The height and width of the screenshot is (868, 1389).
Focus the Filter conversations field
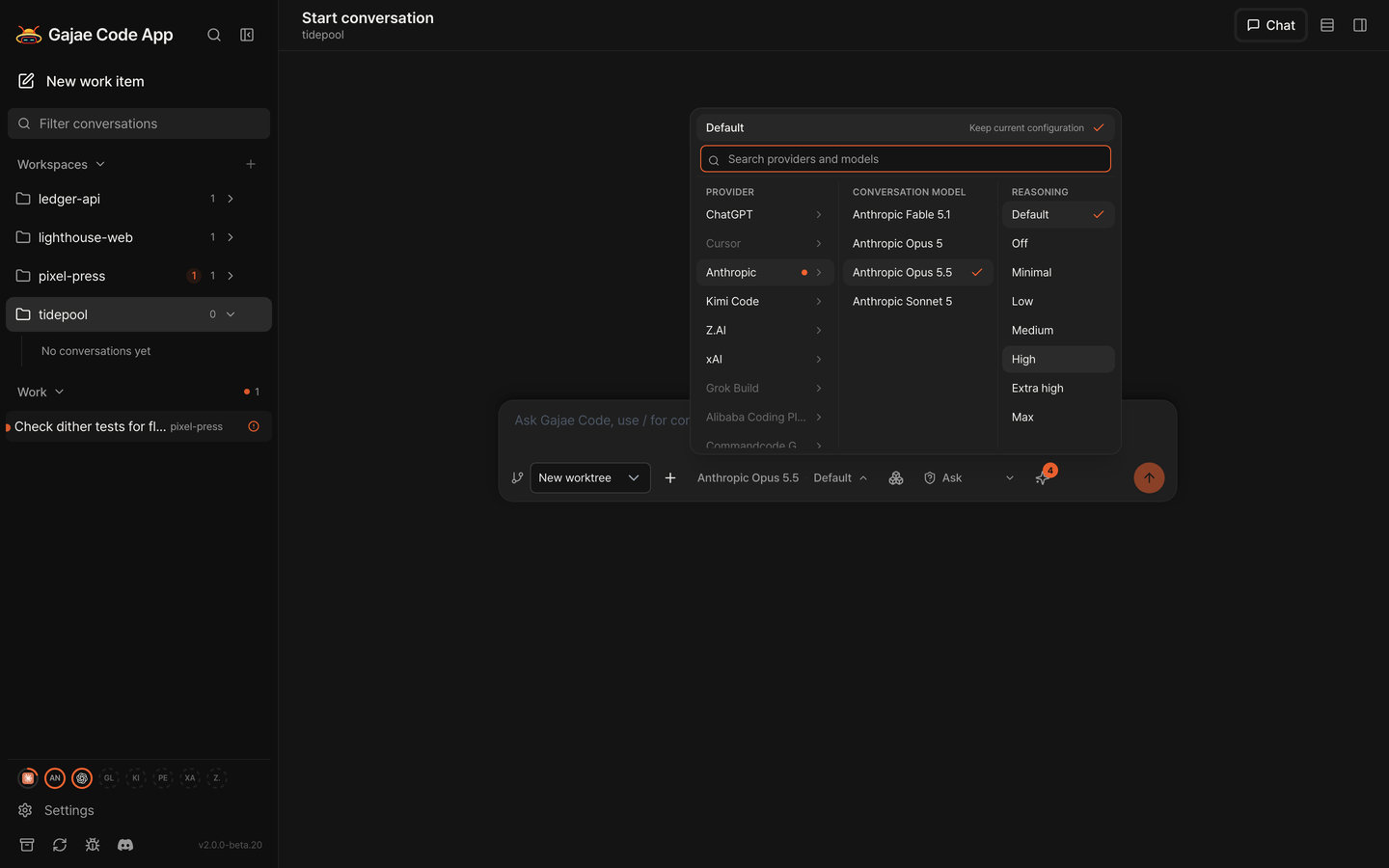pyautogui.click(x=139, y=123)
